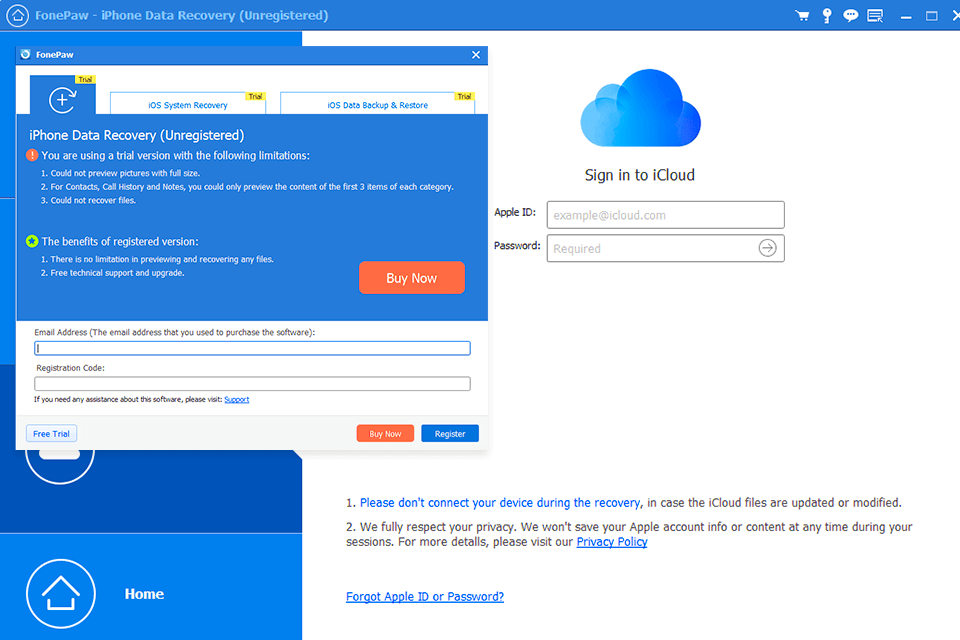Open registration via the key icon

coord(826,16)
